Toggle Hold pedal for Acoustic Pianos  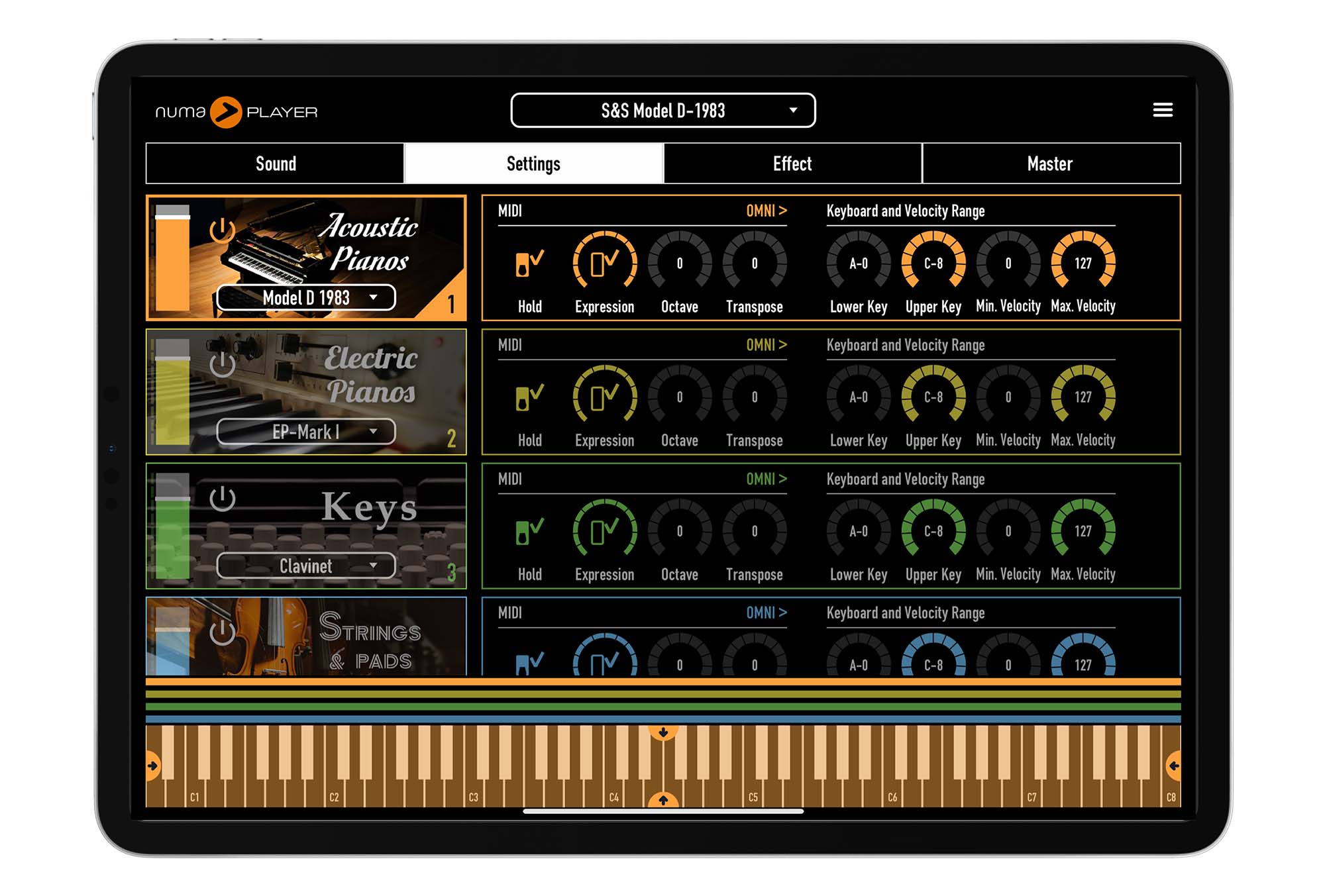(529, 264)
